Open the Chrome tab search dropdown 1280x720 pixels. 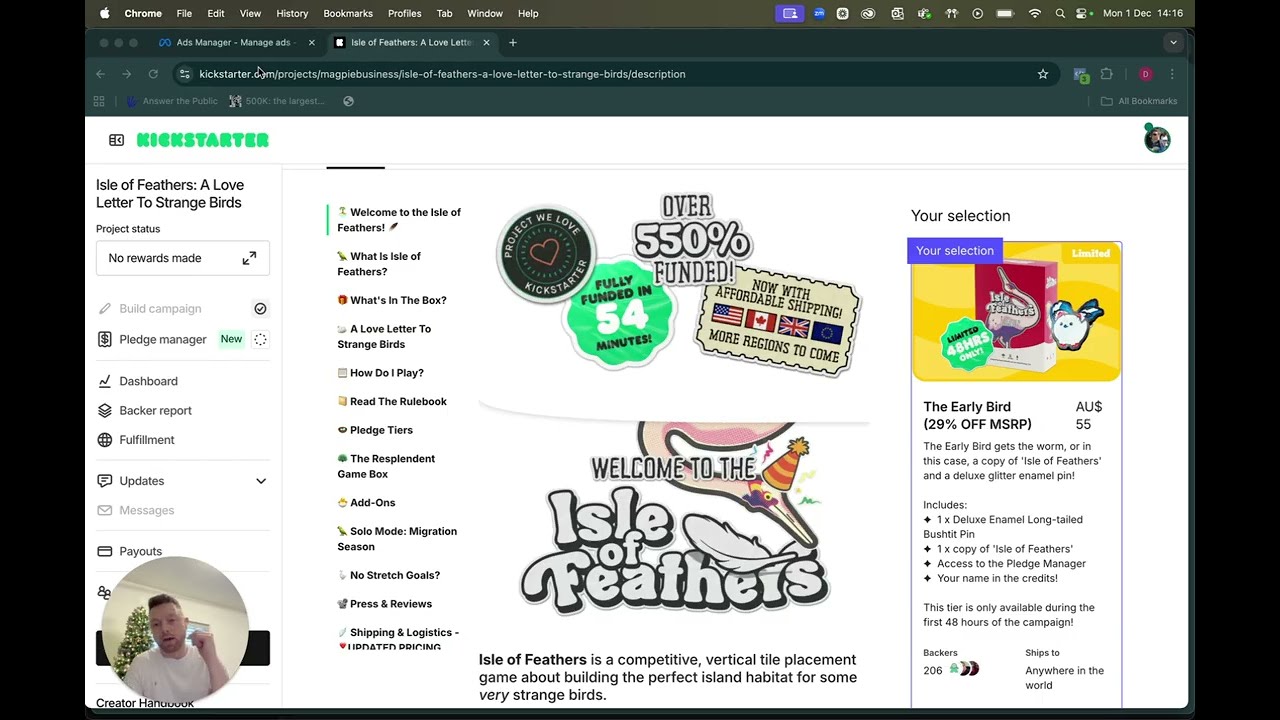1173,42
